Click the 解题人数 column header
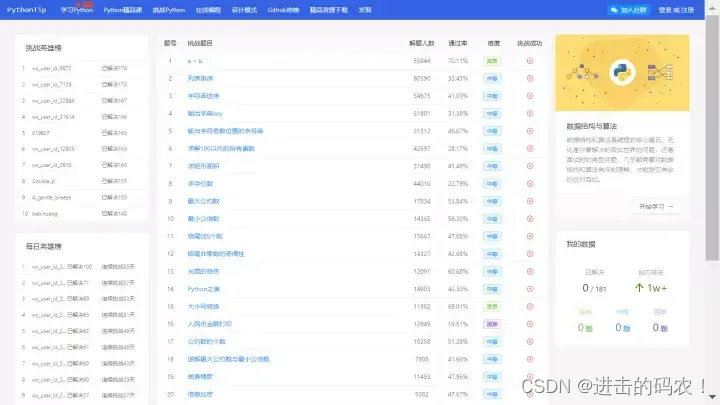 pyautogui.click(x=422, y=43)
